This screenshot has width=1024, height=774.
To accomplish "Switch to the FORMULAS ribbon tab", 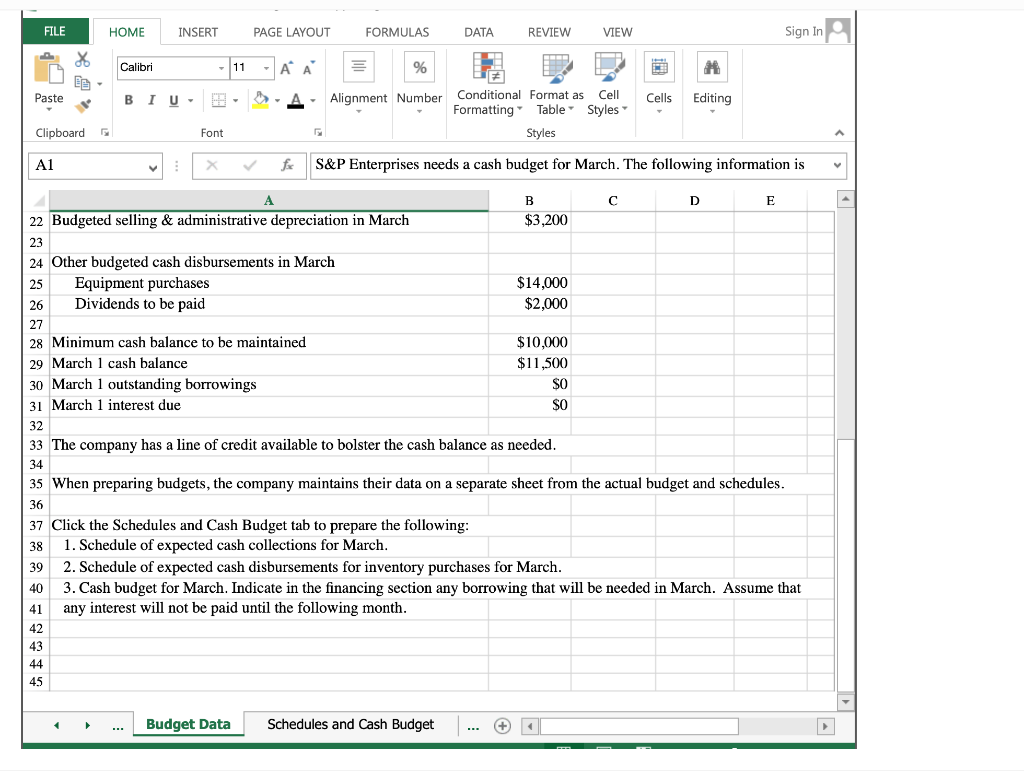I will (x=397, y=32).
